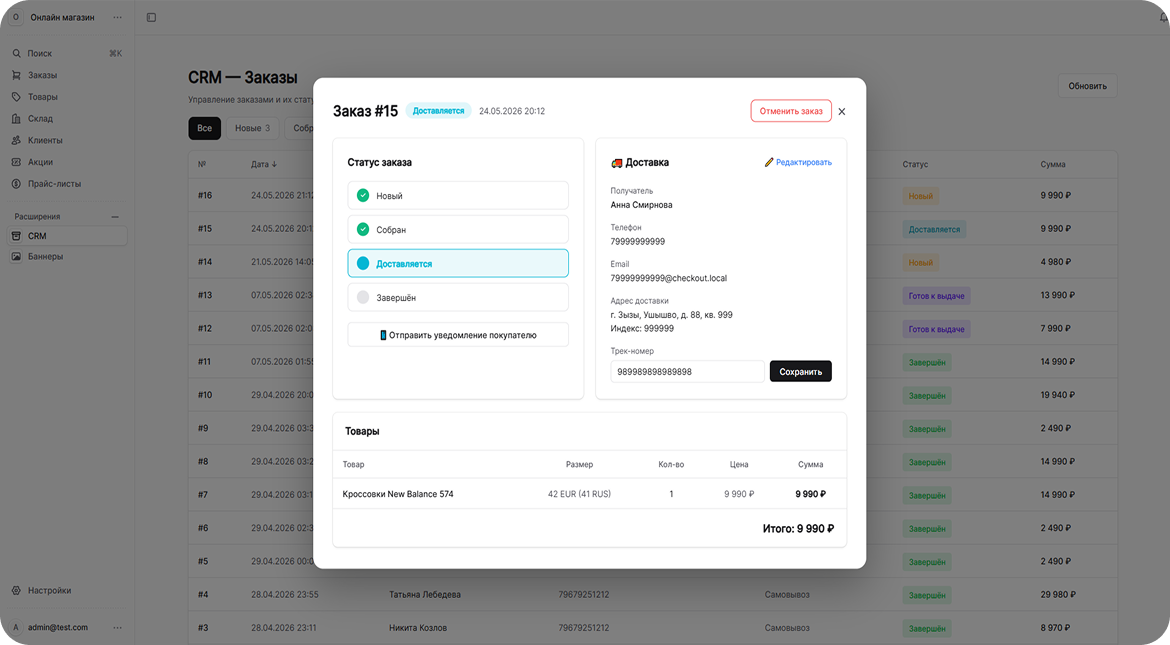This screenshot has height=645, width=1170.
Task: Click the Отменить заказ button
Action: [791, 111]
